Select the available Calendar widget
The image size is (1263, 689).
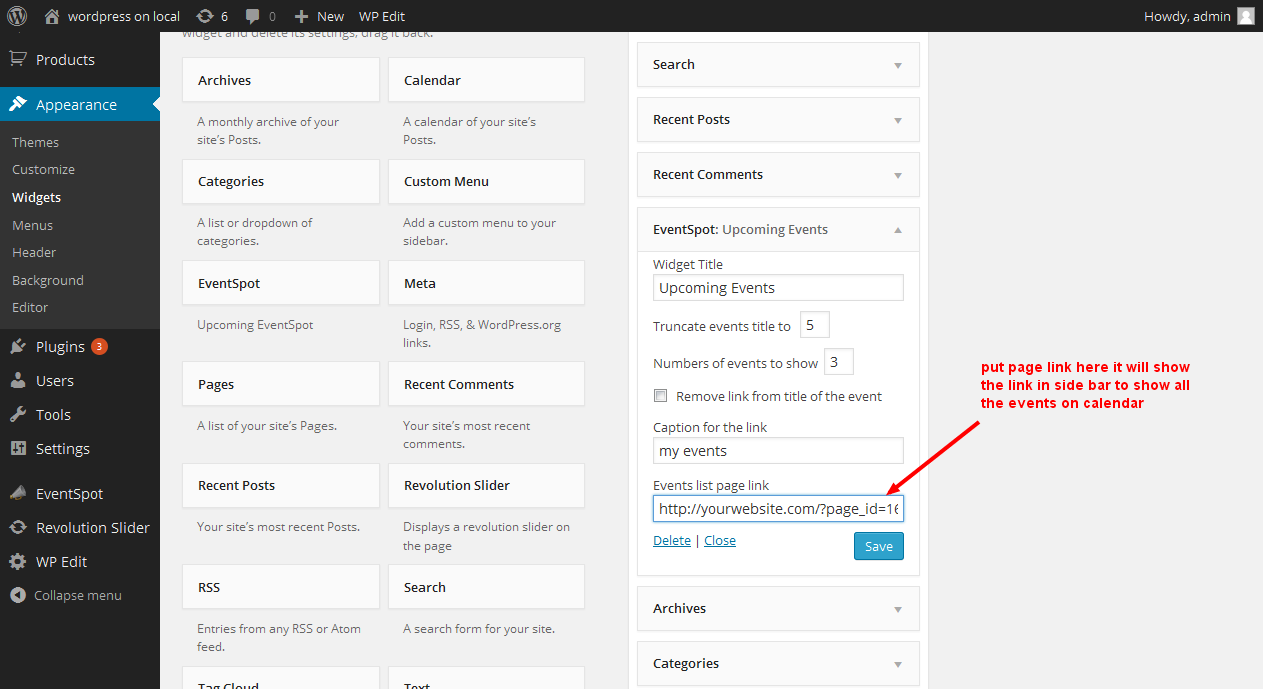click(486, 80)
